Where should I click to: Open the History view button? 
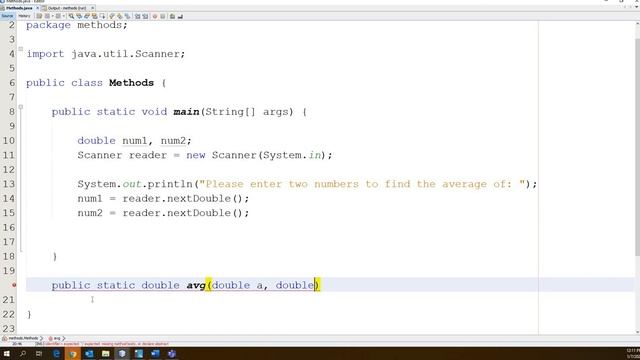click(x=24, y=16)
